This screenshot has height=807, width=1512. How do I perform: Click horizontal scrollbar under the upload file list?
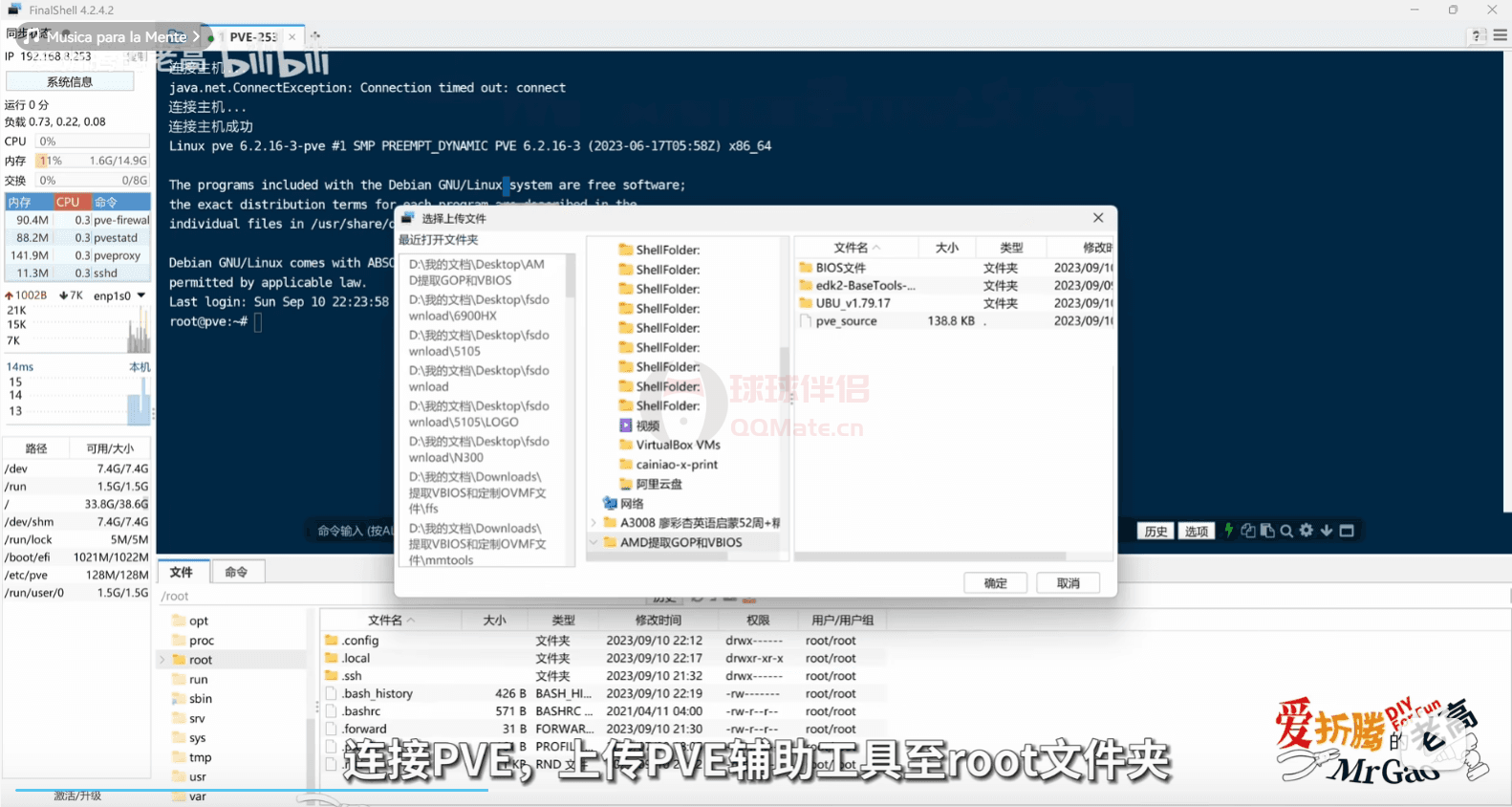(932, 556)
